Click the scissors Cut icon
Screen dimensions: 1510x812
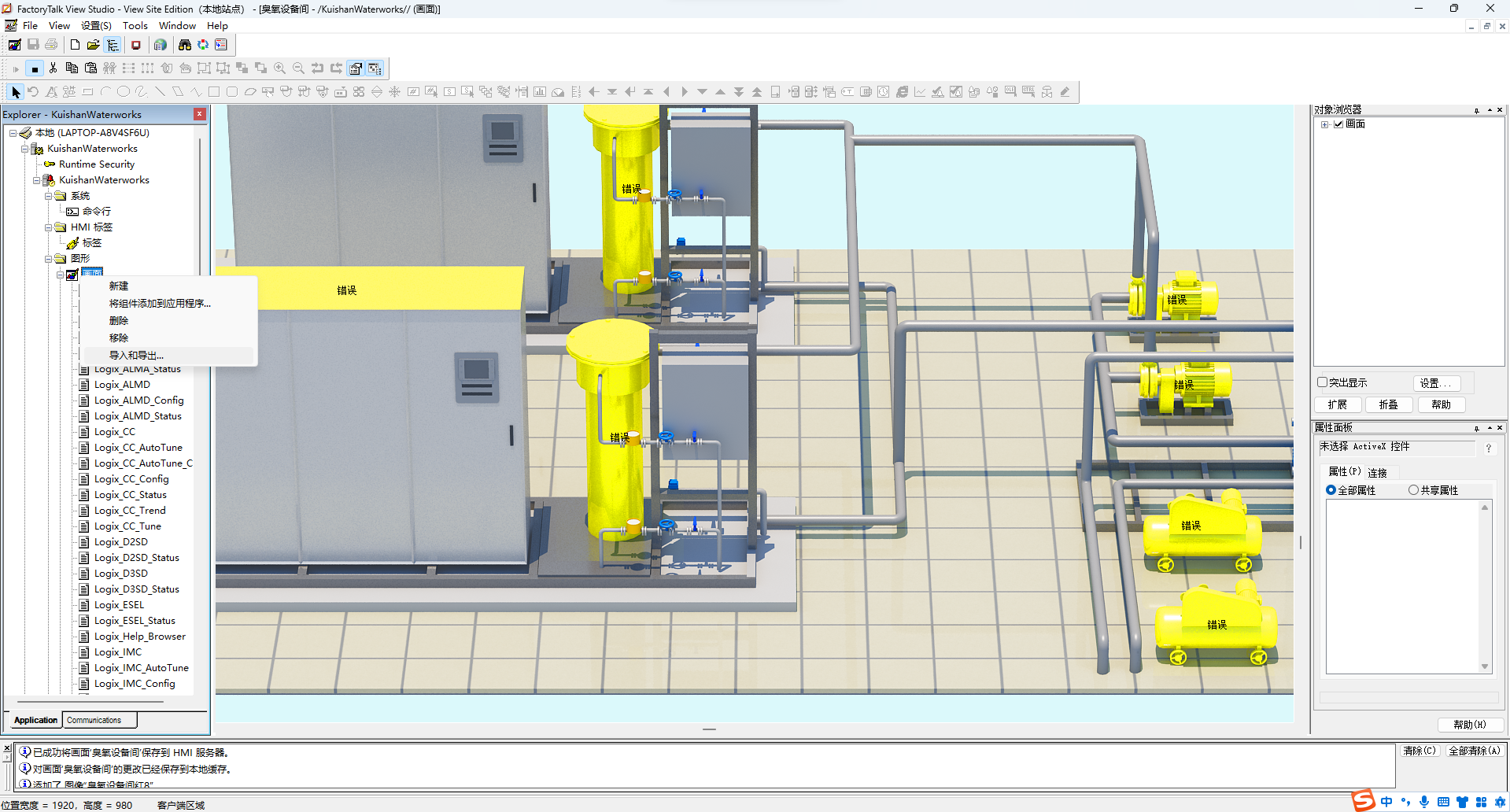point(53,68)
